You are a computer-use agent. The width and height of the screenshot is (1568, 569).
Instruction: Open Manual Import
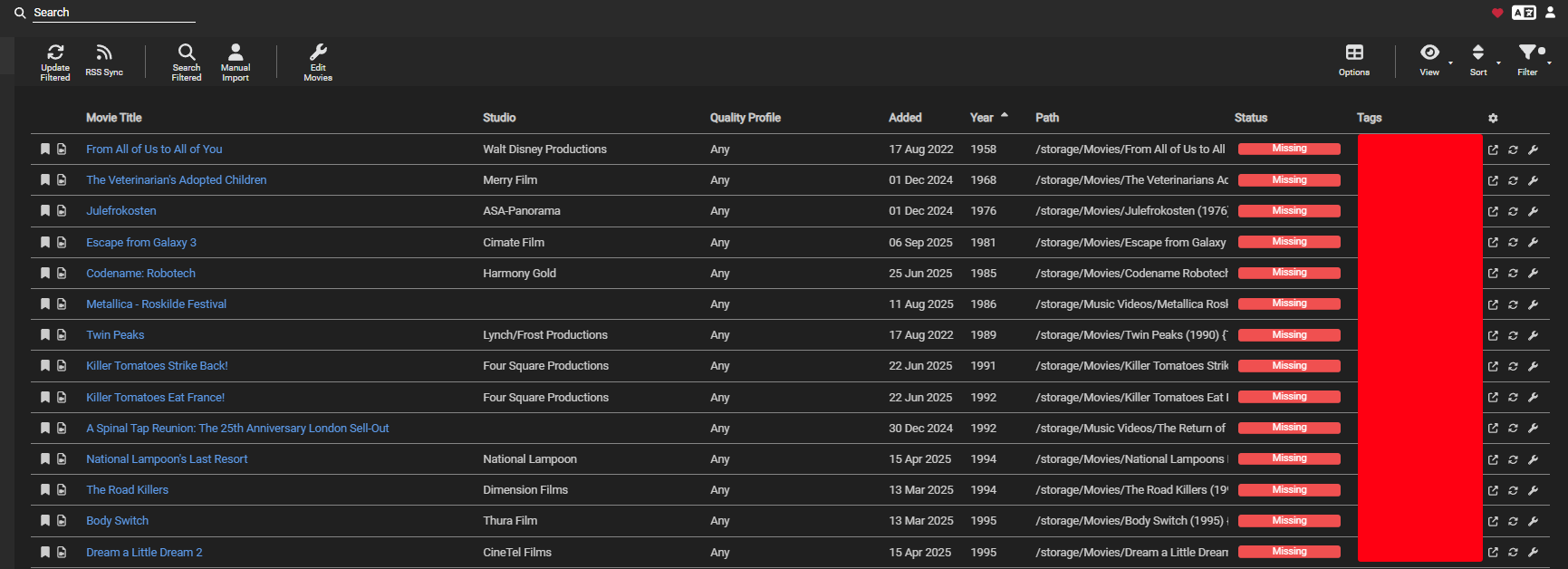pos(236,53)
